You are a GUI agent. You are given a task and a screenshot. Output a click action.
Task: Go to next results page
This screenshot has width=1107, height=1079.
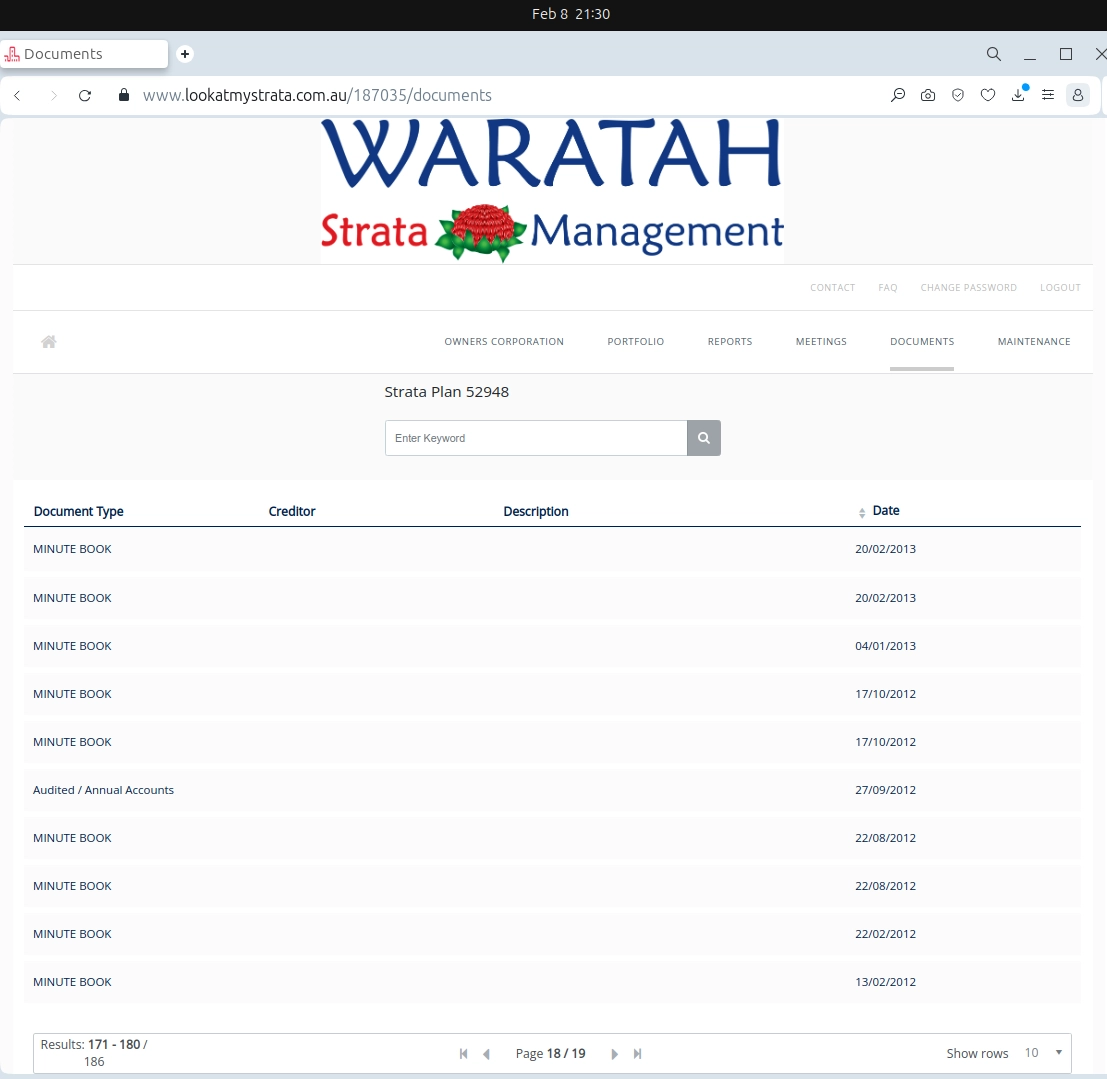614,1054
